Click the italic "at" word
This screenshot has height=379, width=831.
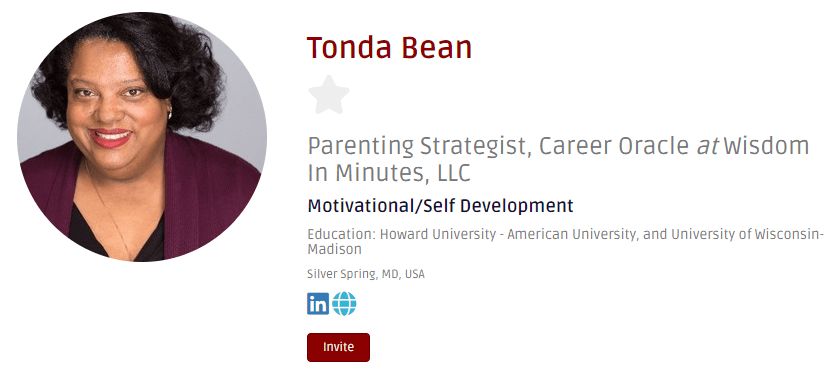point(707,147)
